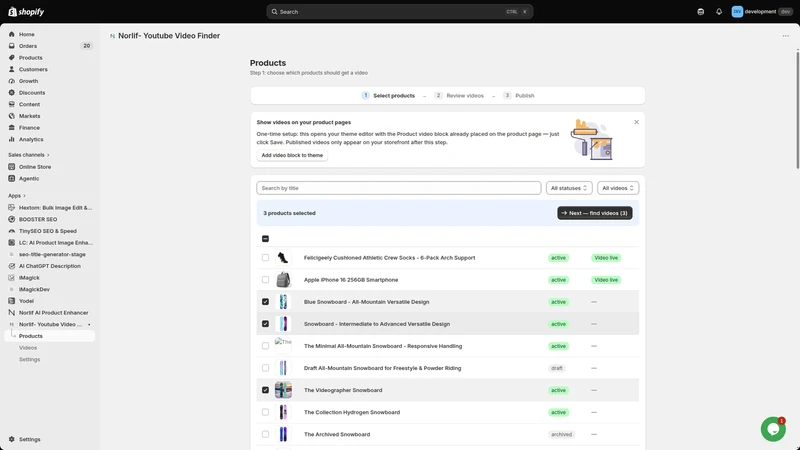Expand the Sales channels section
The image size is (800, 450).
click(x=29, y=155)
